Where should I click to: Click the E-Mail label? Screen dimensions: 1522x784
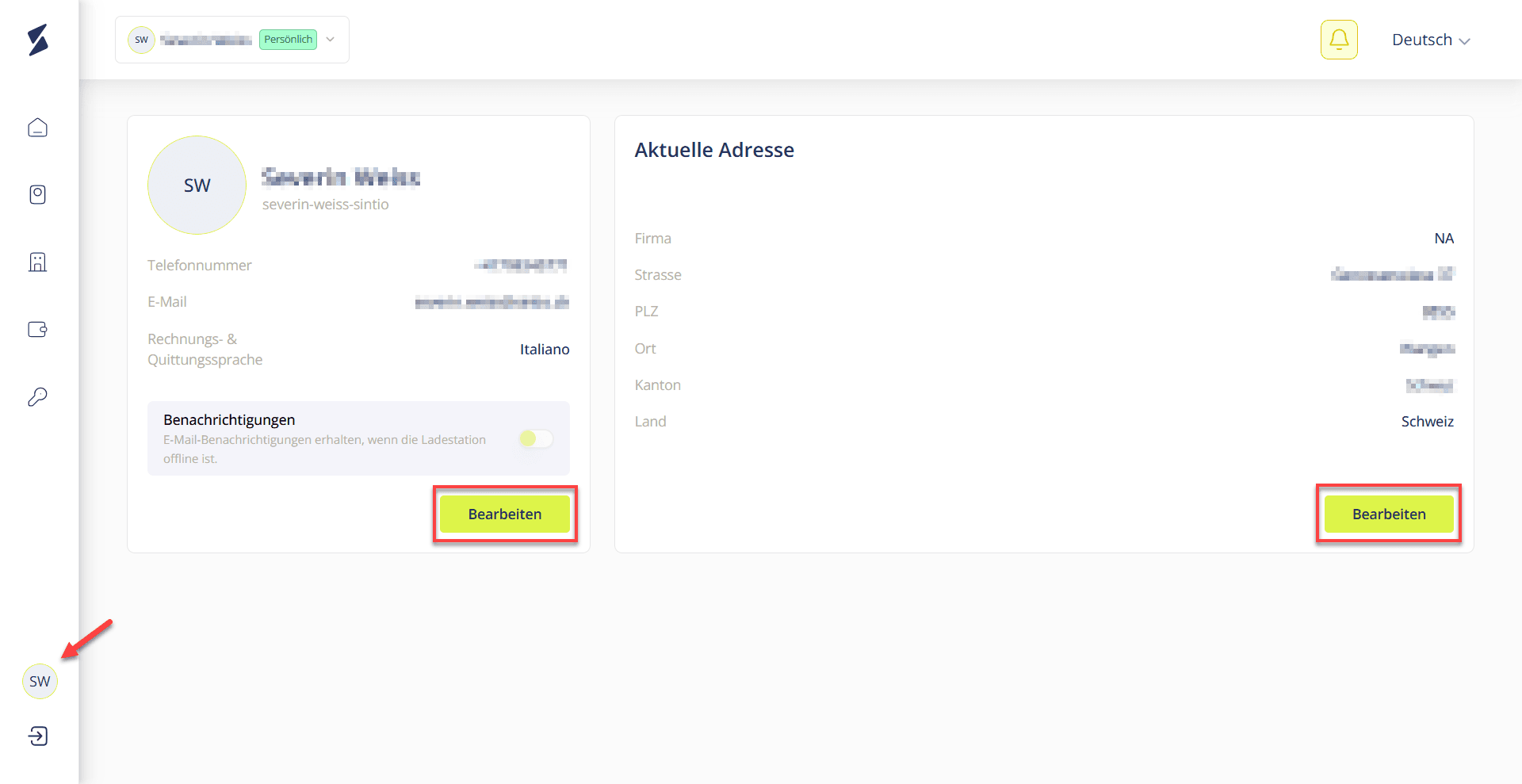tap(167, 302)
